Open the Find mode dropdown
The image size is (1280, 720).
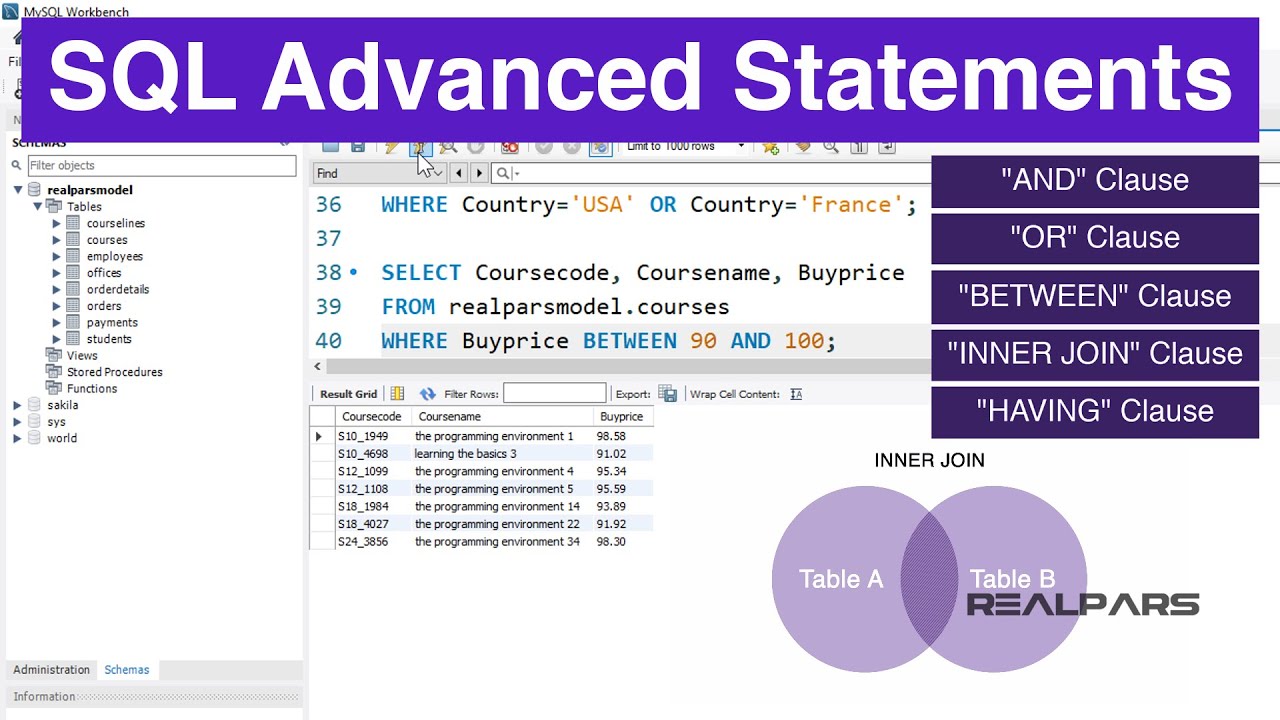[x=379, y=173]
